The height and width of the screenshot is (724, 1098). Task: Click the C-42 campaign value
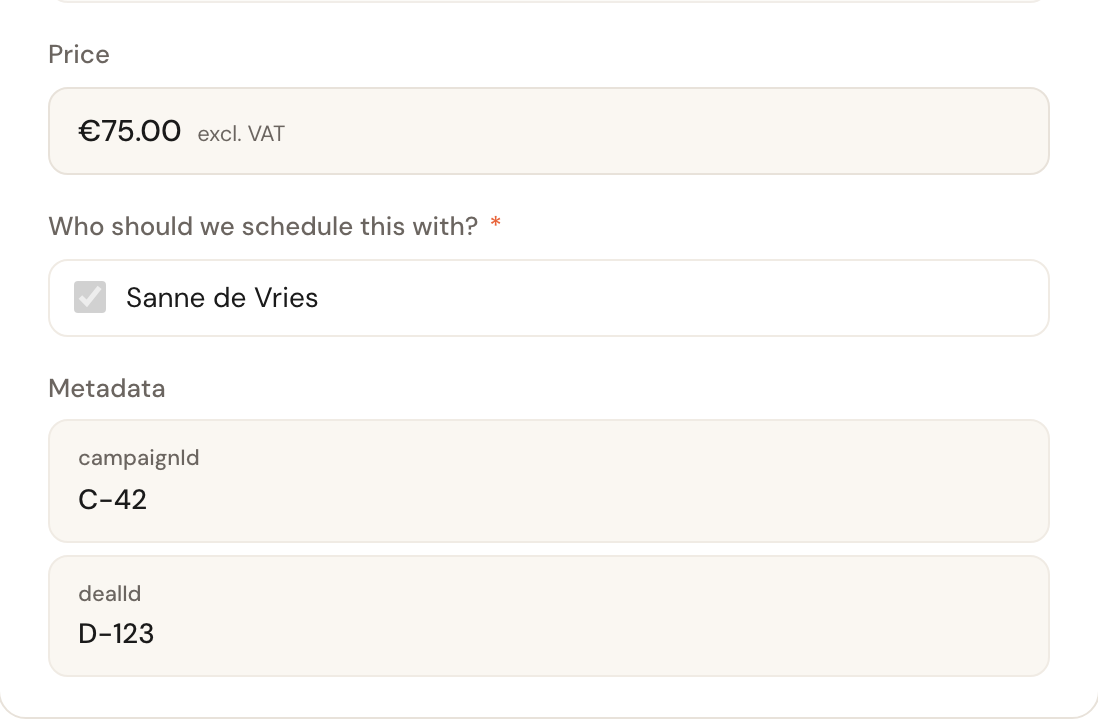[x=113, y=500]
